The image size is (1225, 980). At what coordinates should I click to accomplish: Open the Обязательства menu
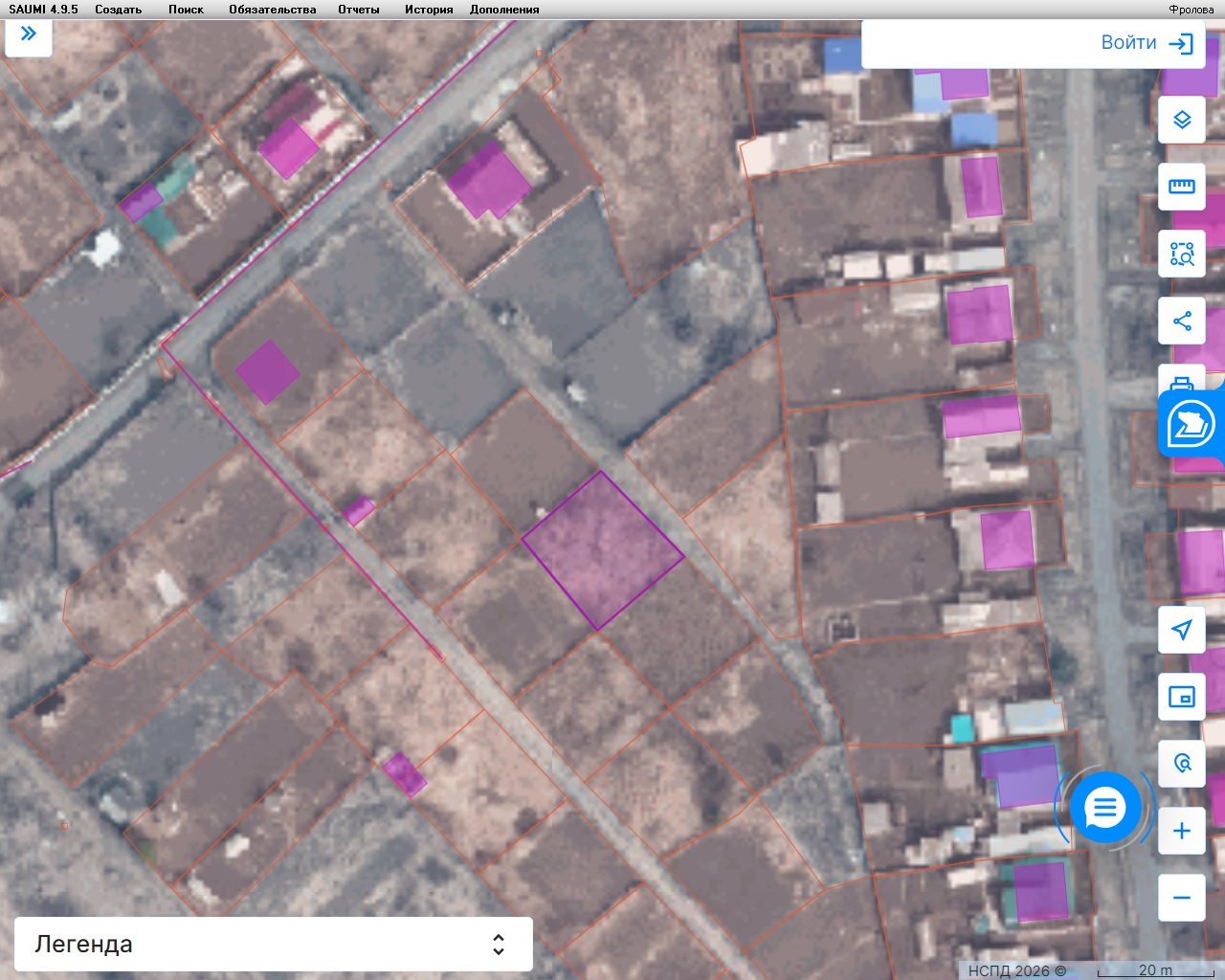tap(273, 10)
